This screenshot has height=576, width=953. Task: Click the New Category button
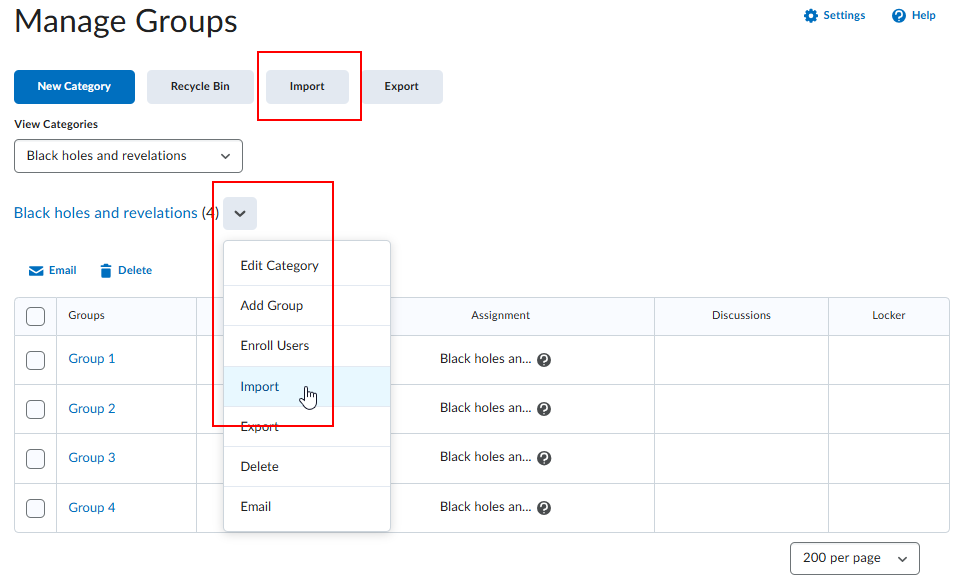[74, 87]
